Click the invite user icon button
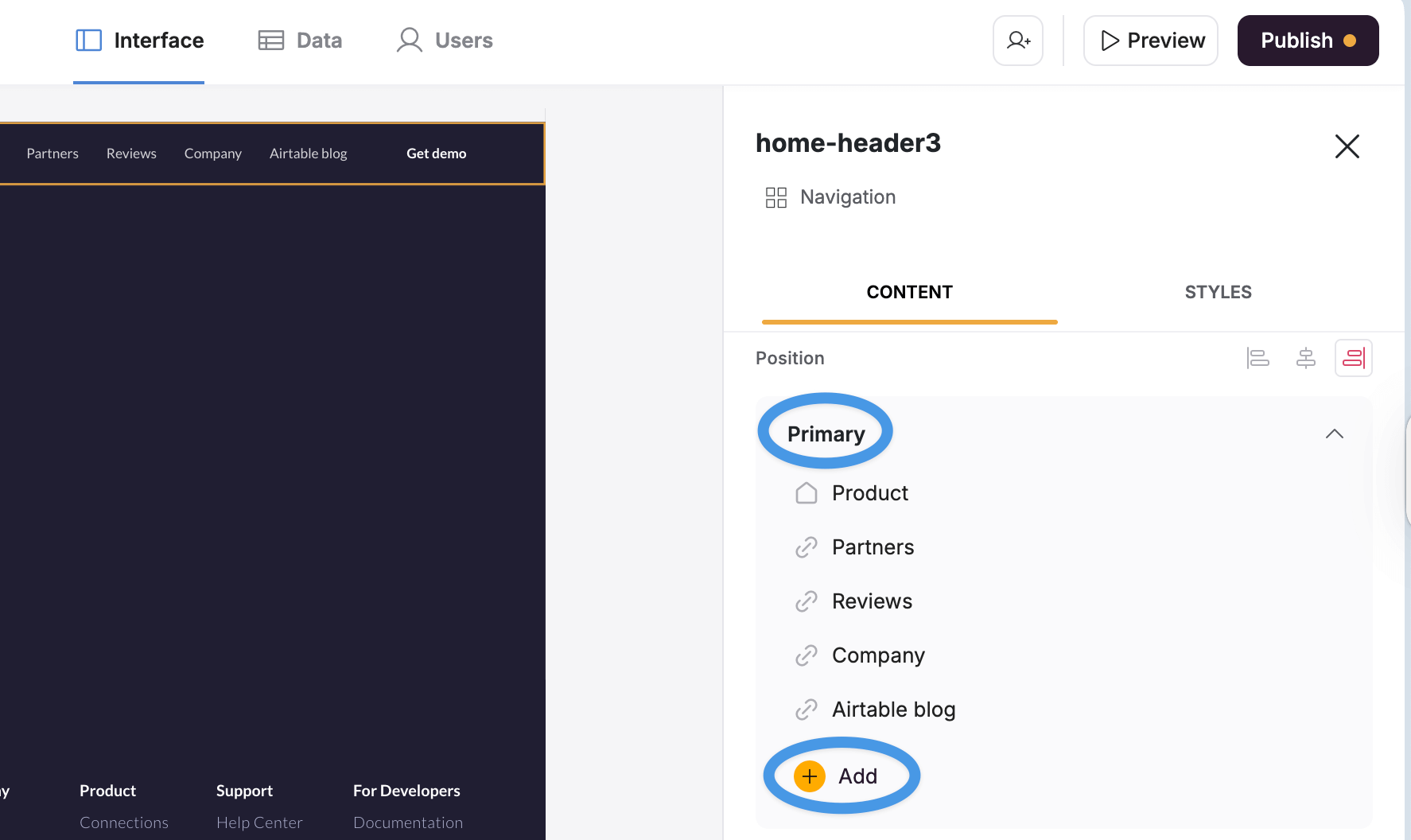 tap(1017, 41)
